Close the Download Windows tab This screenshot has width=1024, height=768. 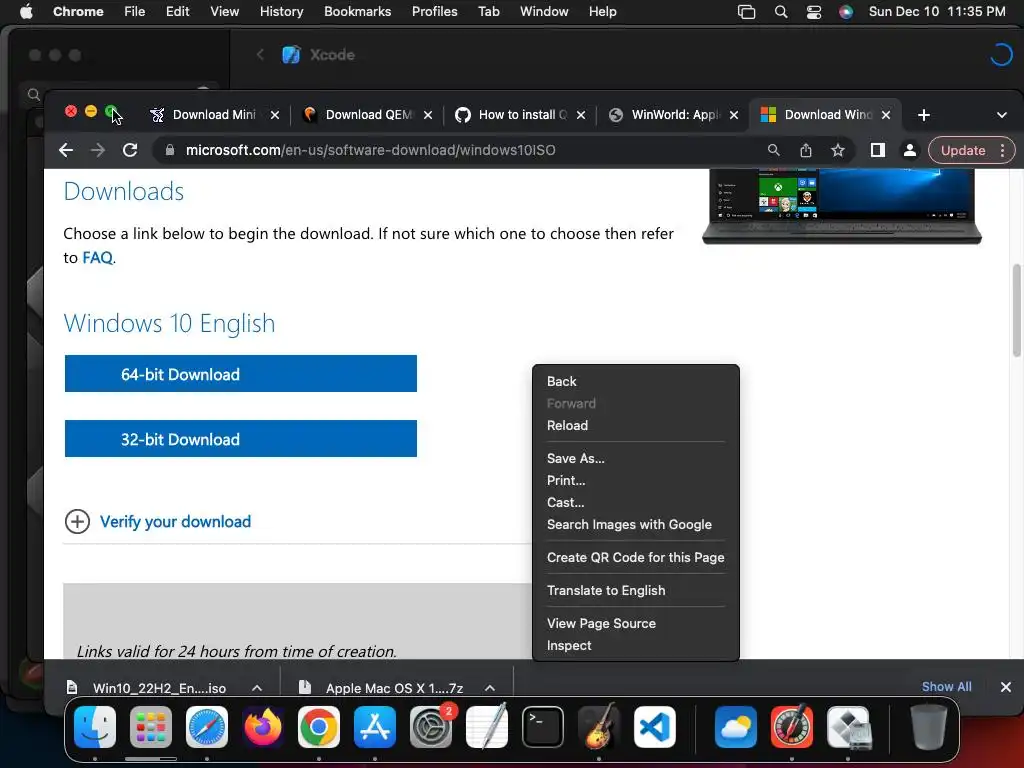click(x=886, y=115)
